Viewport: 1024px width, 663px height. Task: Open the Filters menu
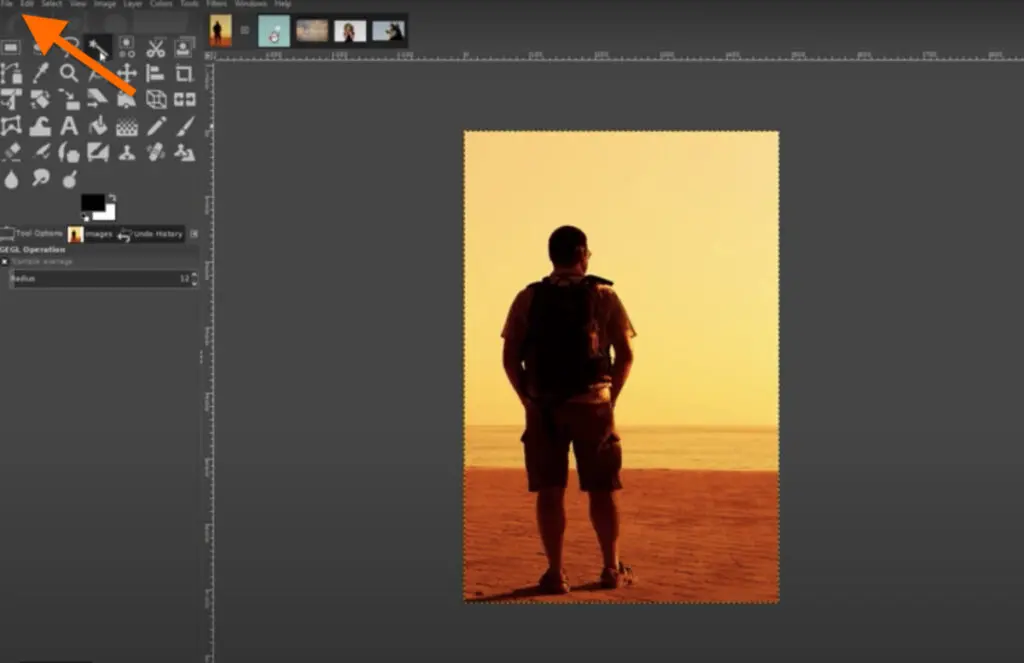coord(216,4)
